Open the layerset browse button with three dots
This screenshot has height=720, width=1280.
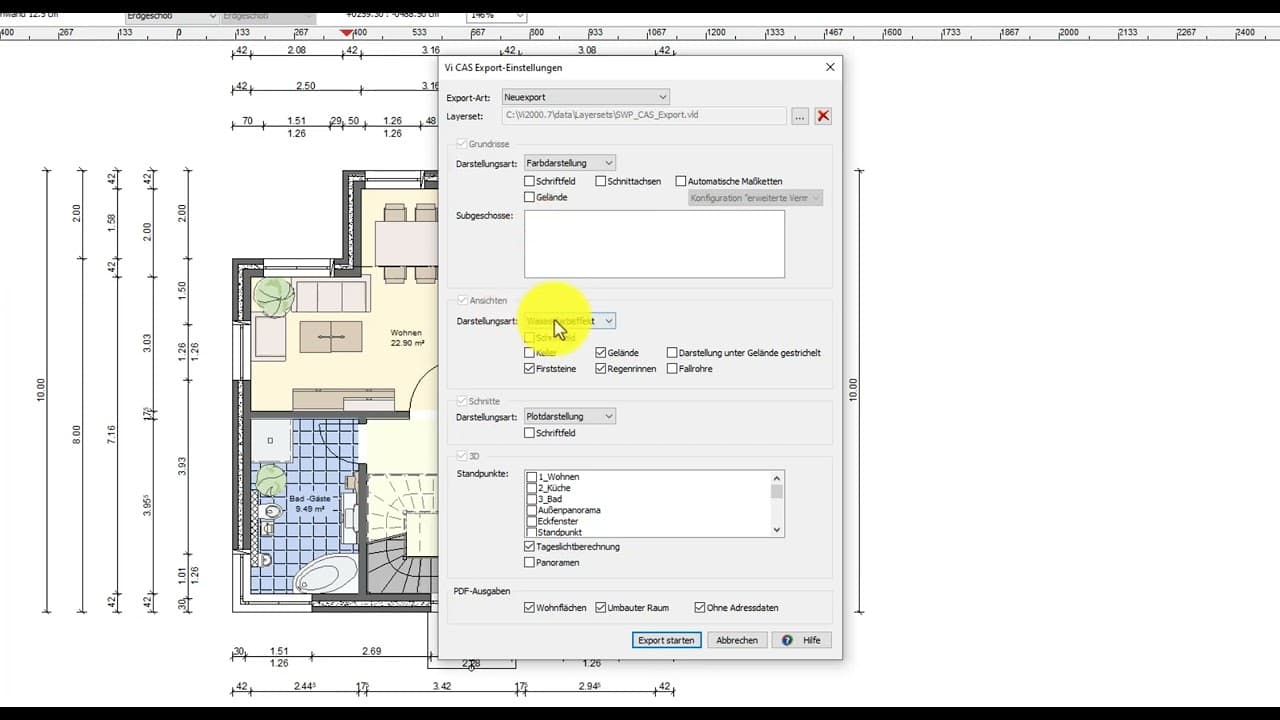point(800,116)
